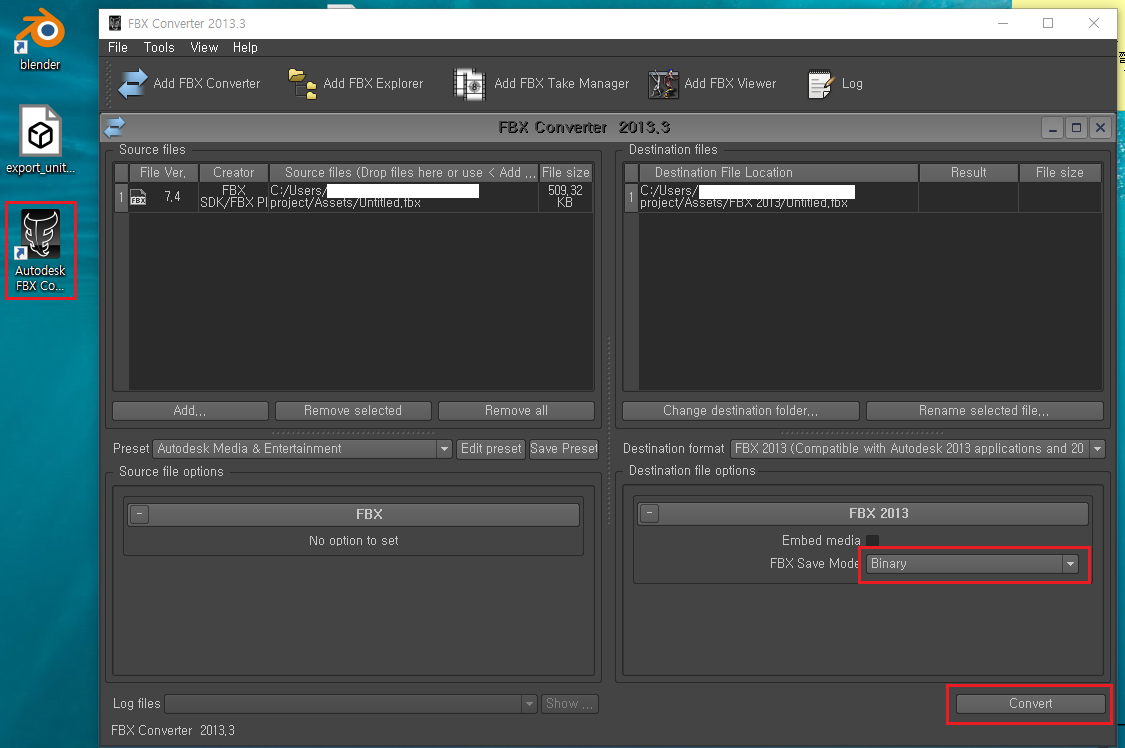Click the FBX section header bar in source options
Screen dimensions: 1125x748
[354, 514]
